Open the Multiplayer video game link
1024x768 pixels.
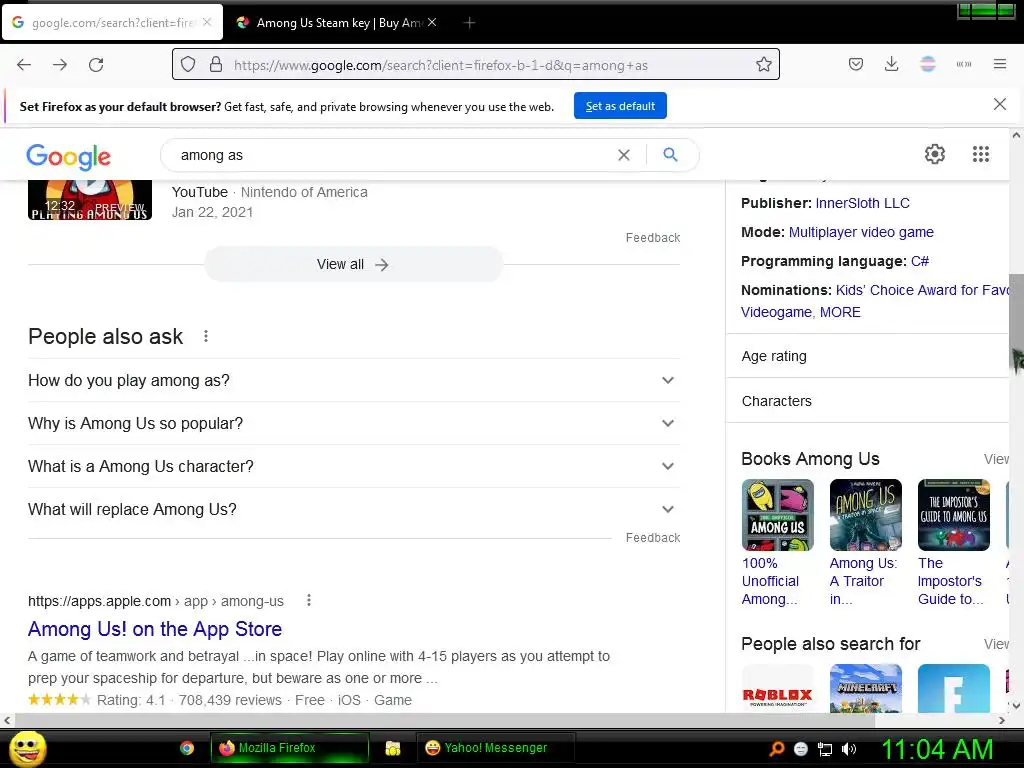coord(861,232)
